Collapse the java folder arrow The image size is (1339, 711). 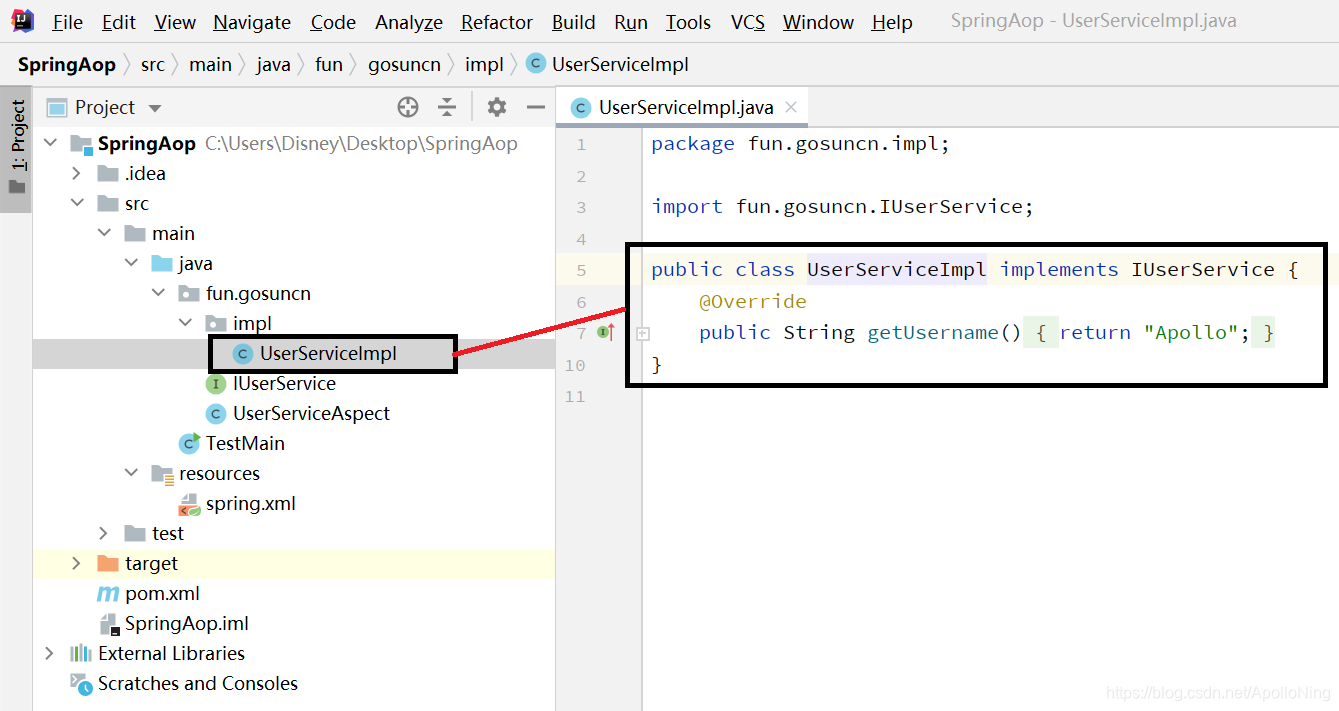pyautogui.click(x=131, y=264)
